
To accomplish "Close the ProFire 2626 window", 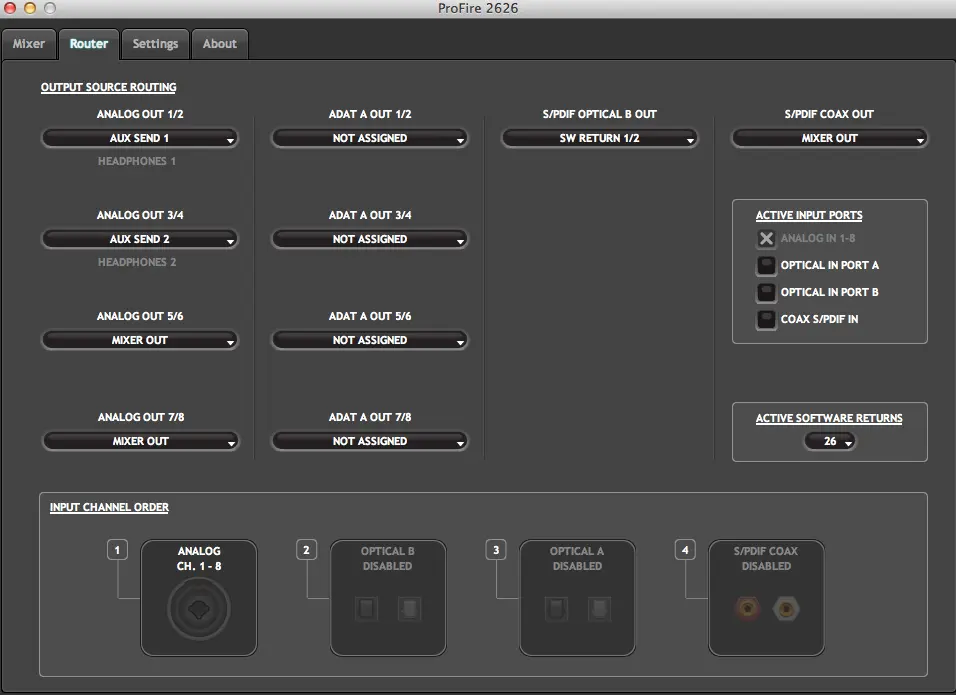I will [10, 8].
